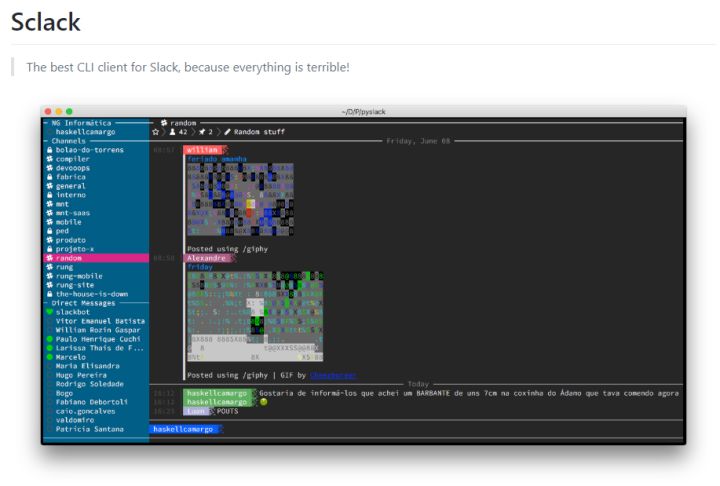This screenshot has width=720, height=486.
Task: Click the hash icon of mnt channel
Action: (50, 204)
